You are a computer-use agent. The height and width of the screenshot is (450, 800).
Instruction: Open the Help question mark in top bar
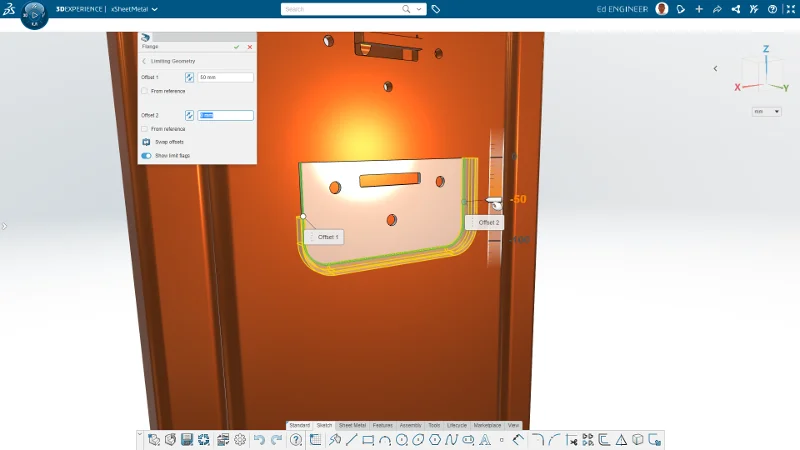click(772, 9)
